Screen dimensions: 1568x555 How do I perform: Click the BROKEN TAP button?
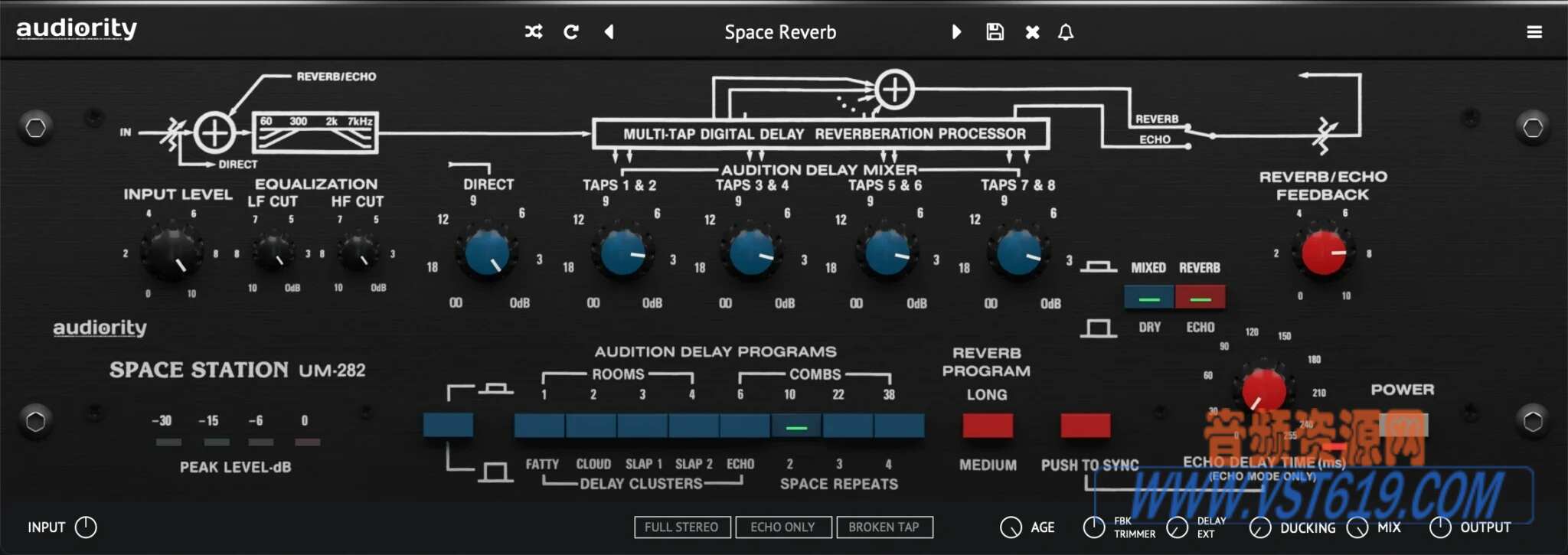point(884,527)
